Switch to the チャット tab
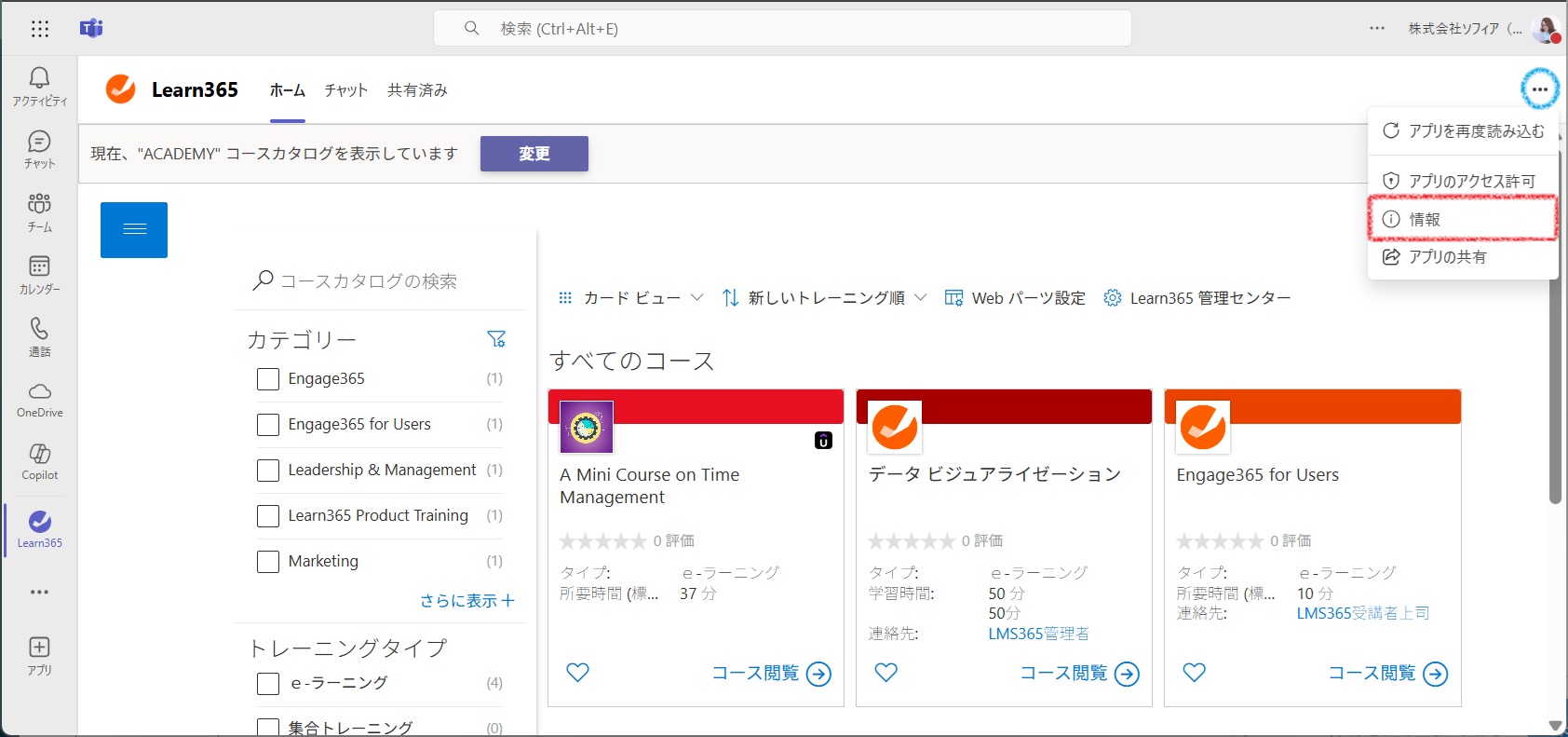This screenshot has height=737, width=1568. (346, 90)
